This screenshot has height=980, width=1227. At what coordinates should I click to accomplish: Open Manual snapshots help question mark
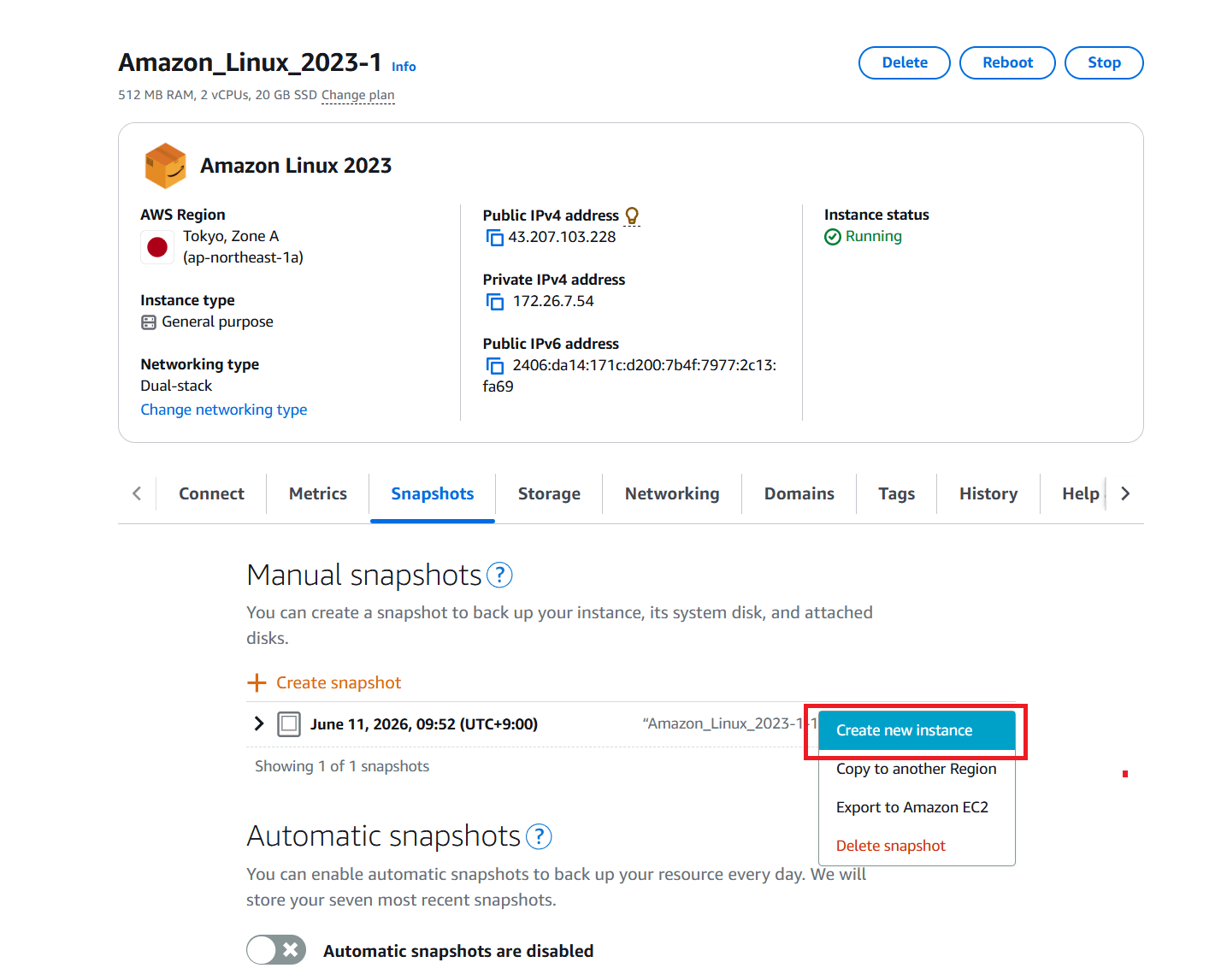(x=499, y=576)
